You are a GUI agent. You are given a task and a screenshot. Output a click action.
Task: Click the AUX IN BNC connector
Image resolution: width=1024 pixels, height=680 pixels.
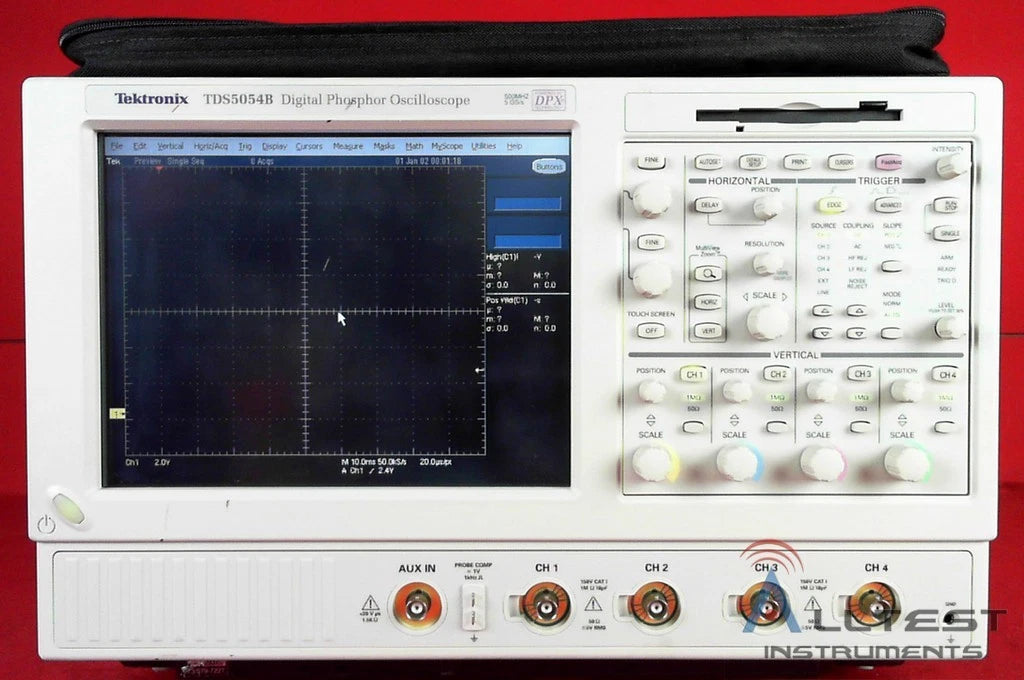(416, 607)
